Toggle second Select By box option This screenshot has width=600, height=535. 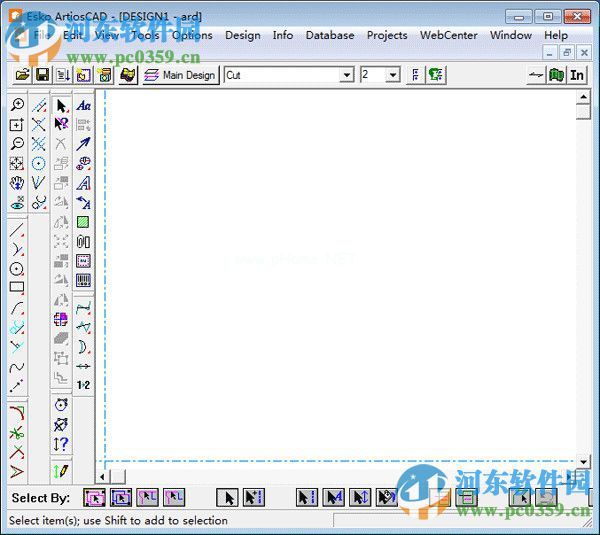click(x=121, y=498)
